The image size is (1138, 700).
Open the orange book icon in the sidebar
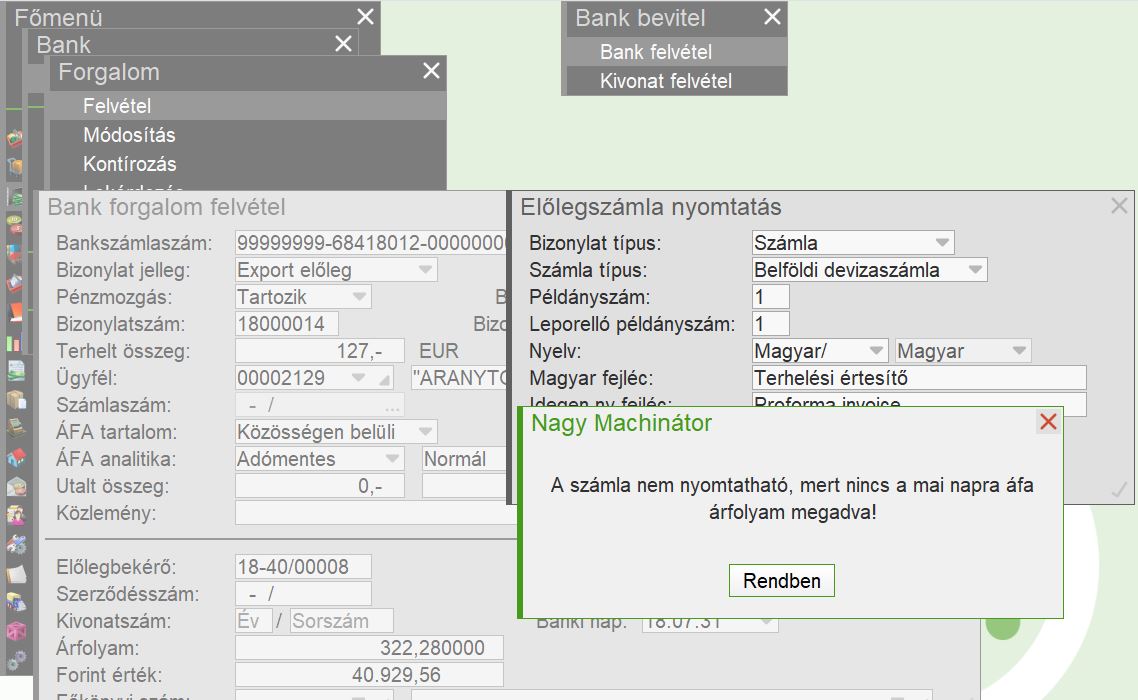[15, 312]
